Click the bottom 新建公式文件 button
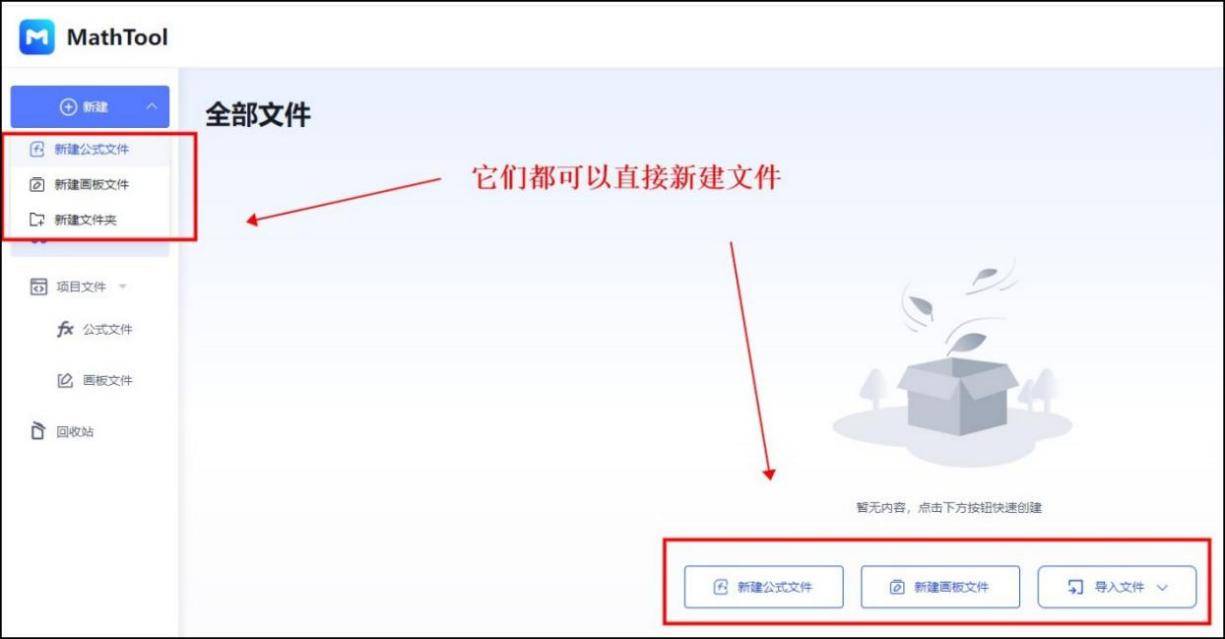 coord(764,587)
